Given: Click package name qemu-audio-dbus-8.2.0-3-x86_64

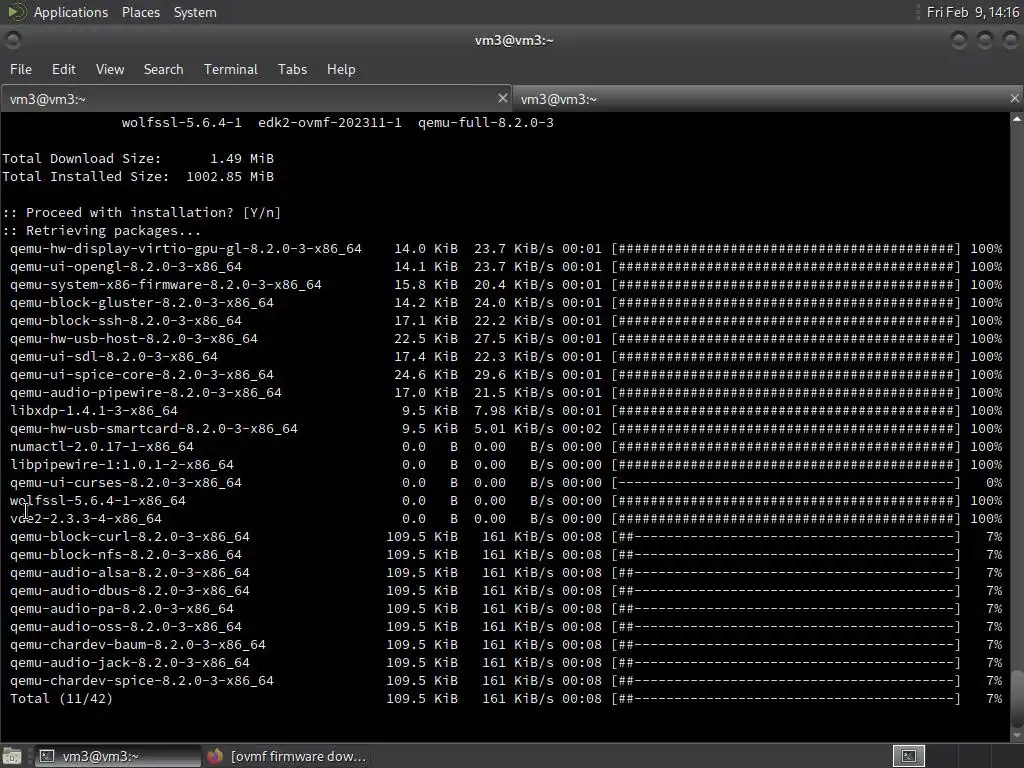Looking at the screenshot, I should [129, 590].
